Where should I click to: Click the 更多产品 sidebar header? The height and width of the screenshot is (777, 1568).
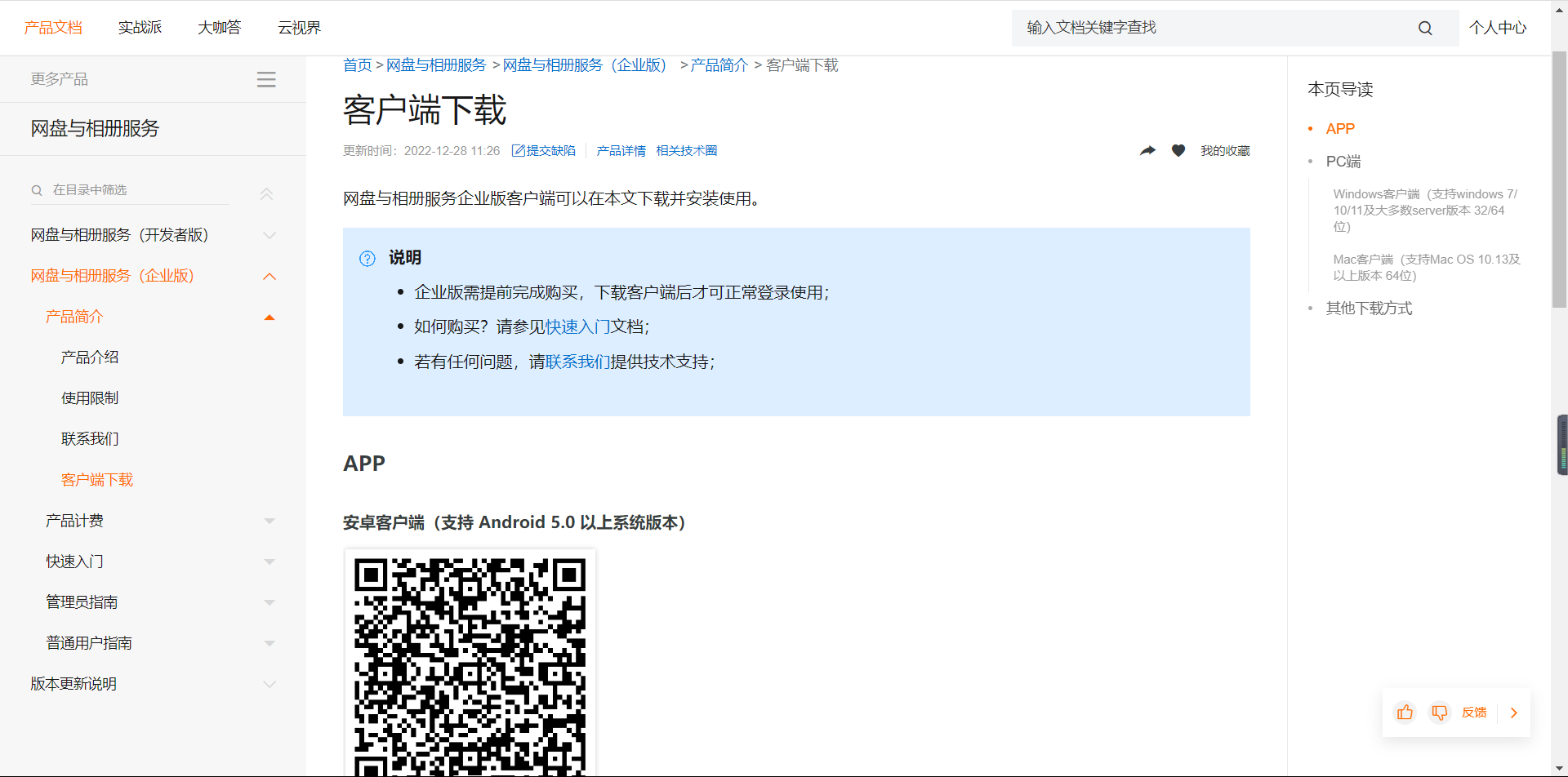(60, 79)
